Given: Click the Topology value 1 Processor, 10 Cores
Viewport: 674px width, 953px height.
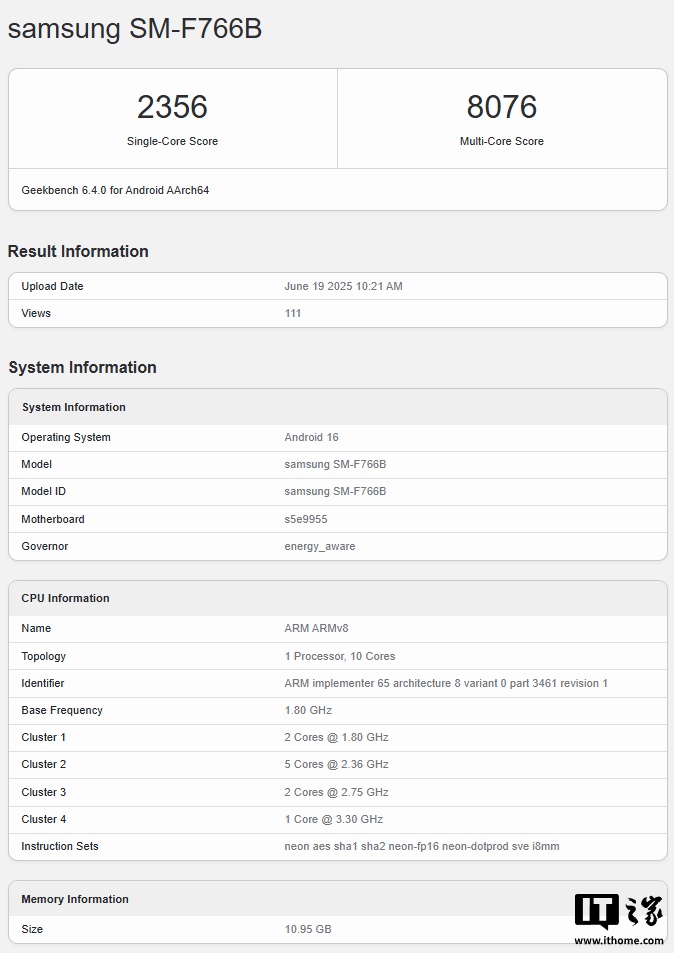Looking at the screenshot, I should [339, 656].
